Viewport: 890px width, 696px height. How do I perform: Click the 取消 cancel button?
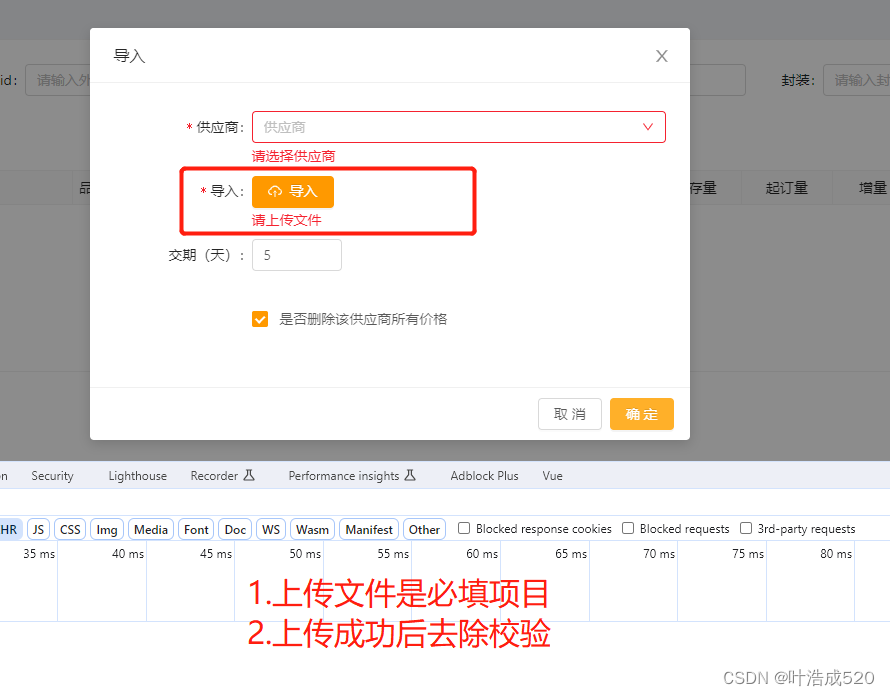(570, 413)
